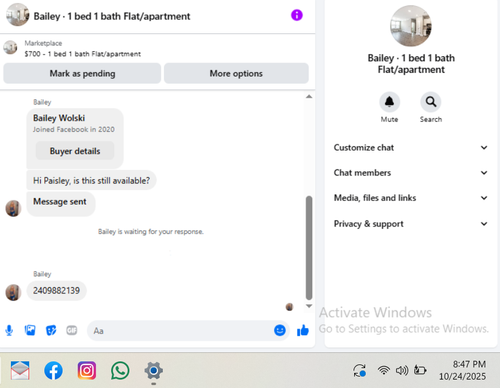Click the sync tray icon
The image size is (500, 388).
coord(360,370)
